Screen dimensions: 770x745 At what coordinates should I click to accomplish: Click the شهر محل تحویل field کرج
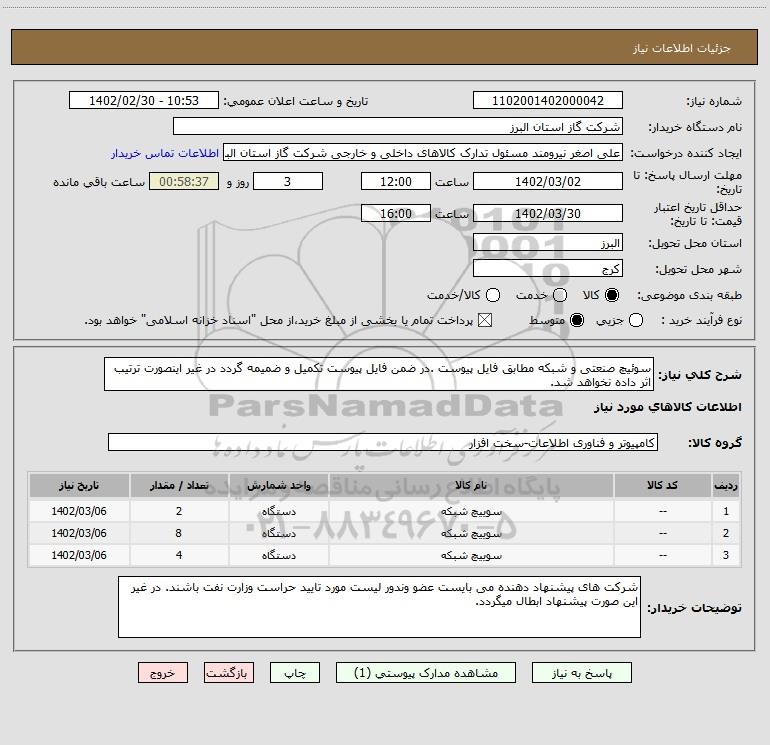pos(548,269)
